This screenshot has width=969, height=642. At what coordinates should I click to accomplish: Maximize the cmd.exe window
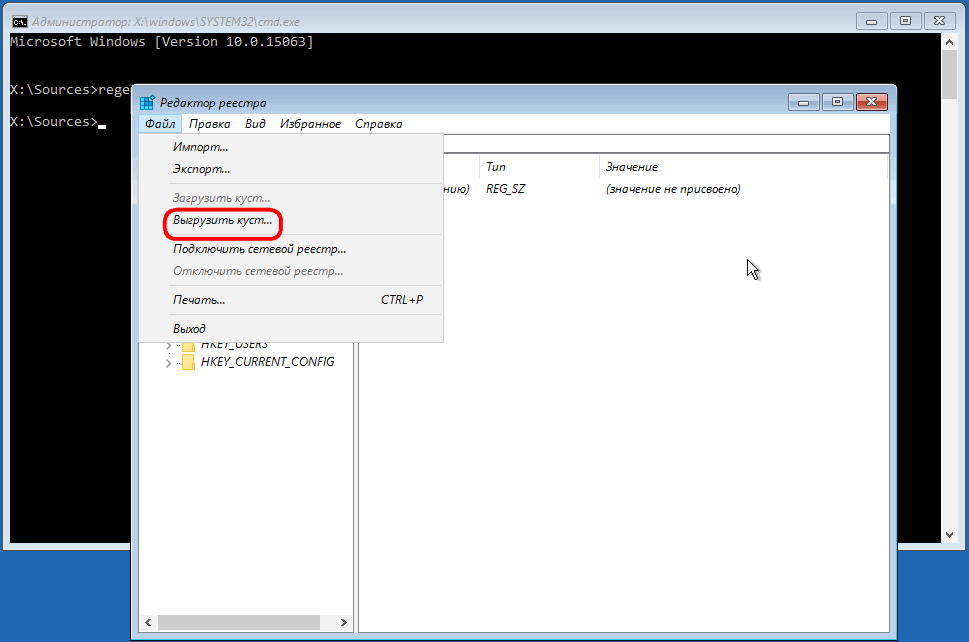pos(905,21)
